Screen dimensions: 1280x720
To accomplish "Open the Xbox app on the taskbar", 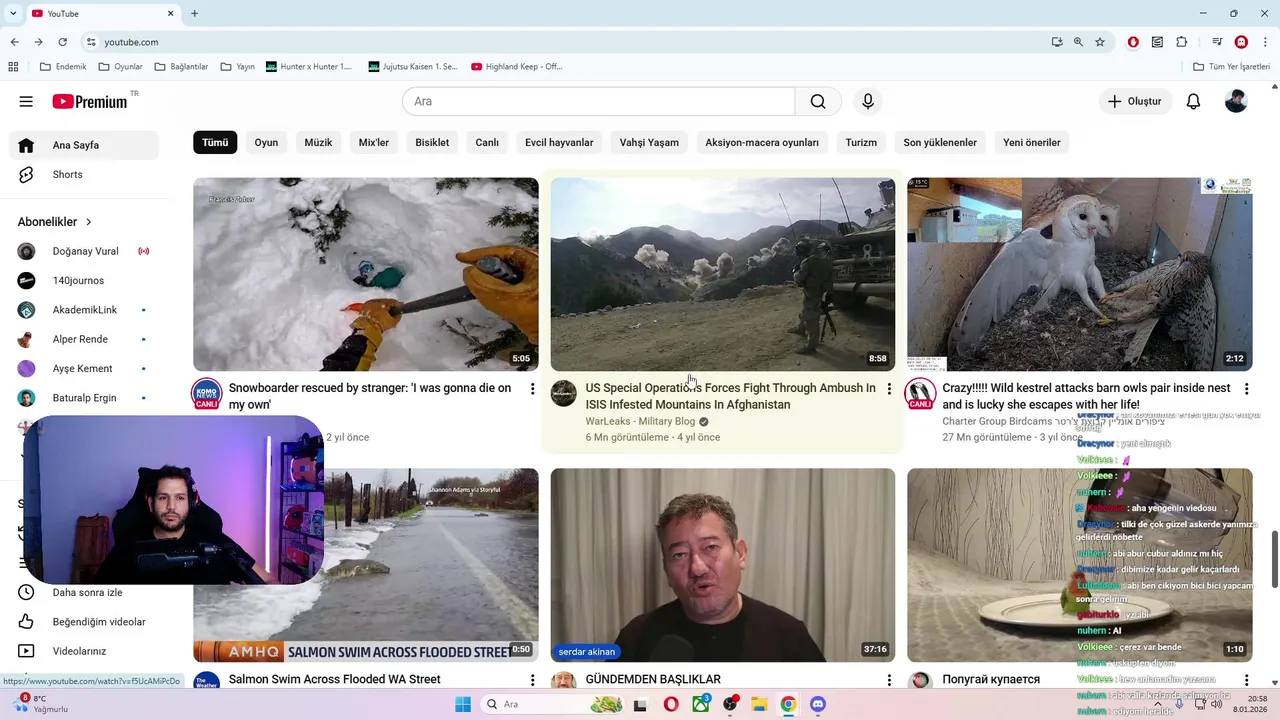I will (701, 704).
